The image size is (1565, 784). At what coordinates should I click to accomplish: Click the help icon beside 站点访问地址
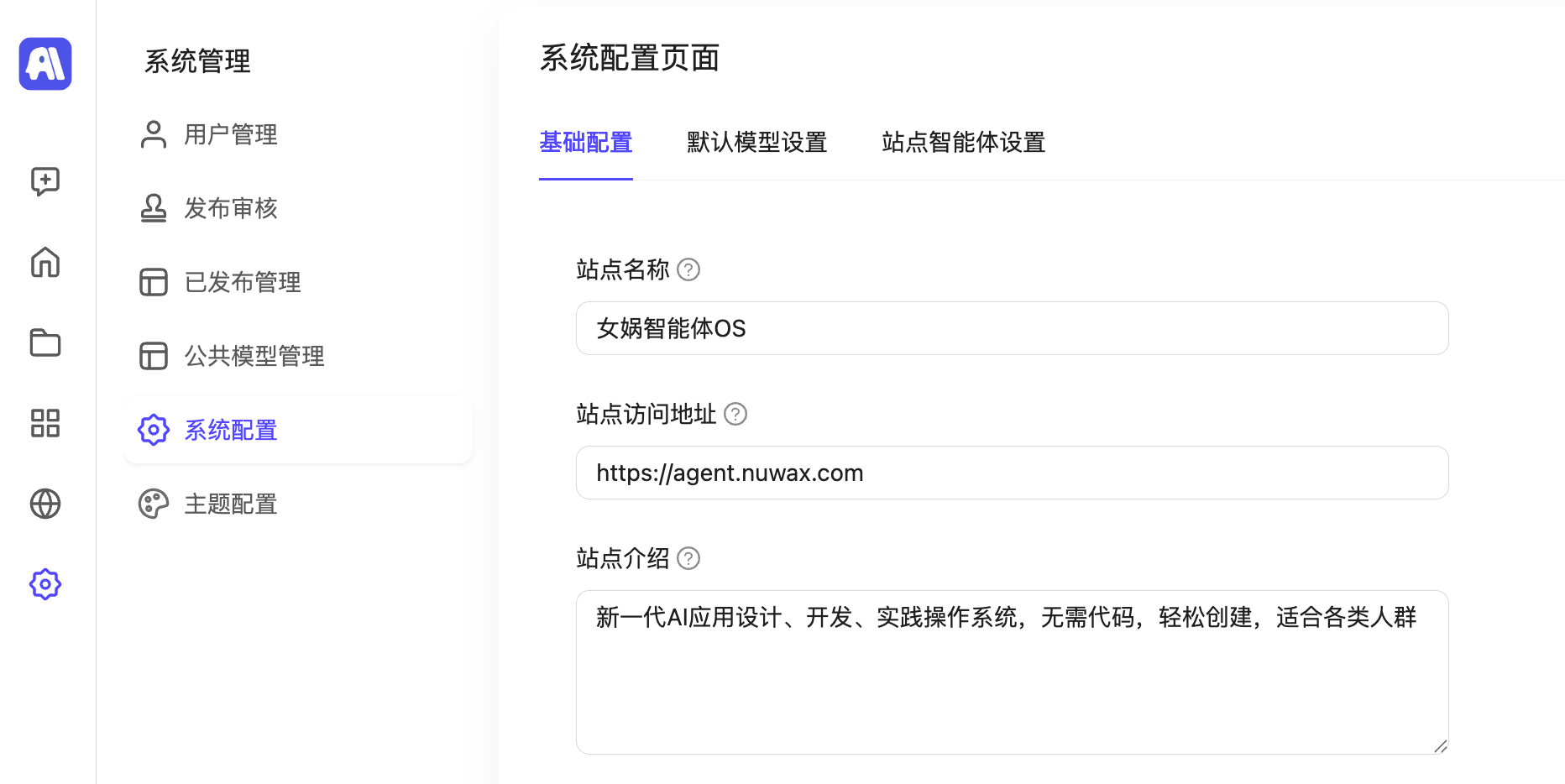[x=735, y=414]
